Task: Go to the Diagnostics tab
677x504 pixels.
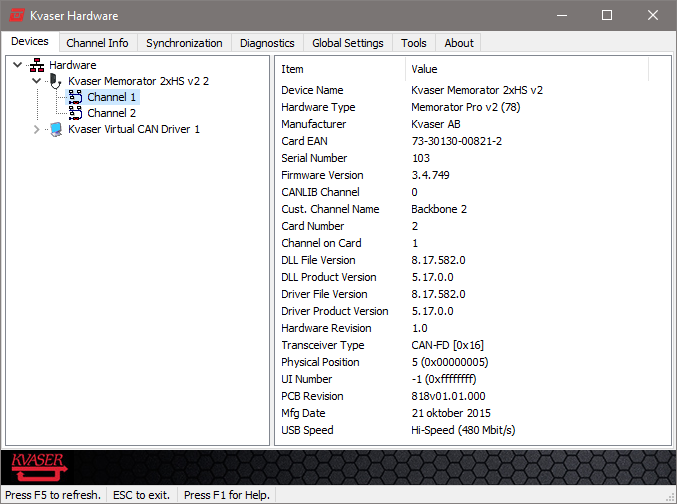Action: pos(267,43)
